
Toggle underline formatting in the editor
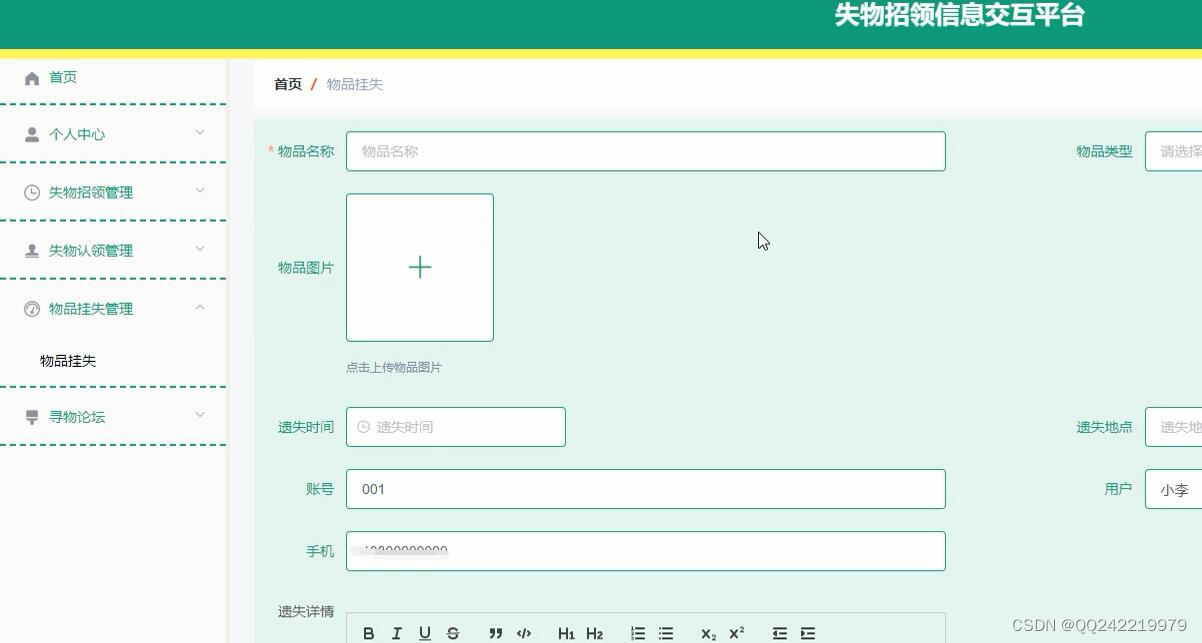click(425, 633)
